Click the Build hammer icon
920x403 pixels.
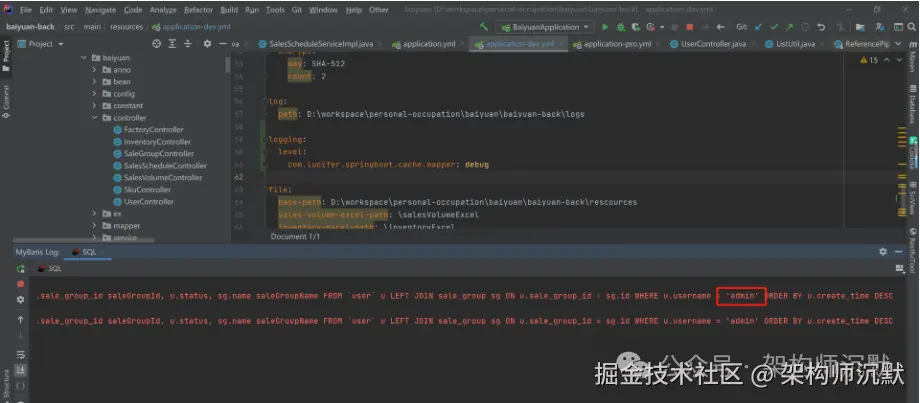pyautogui.click(x=484, y=27)
